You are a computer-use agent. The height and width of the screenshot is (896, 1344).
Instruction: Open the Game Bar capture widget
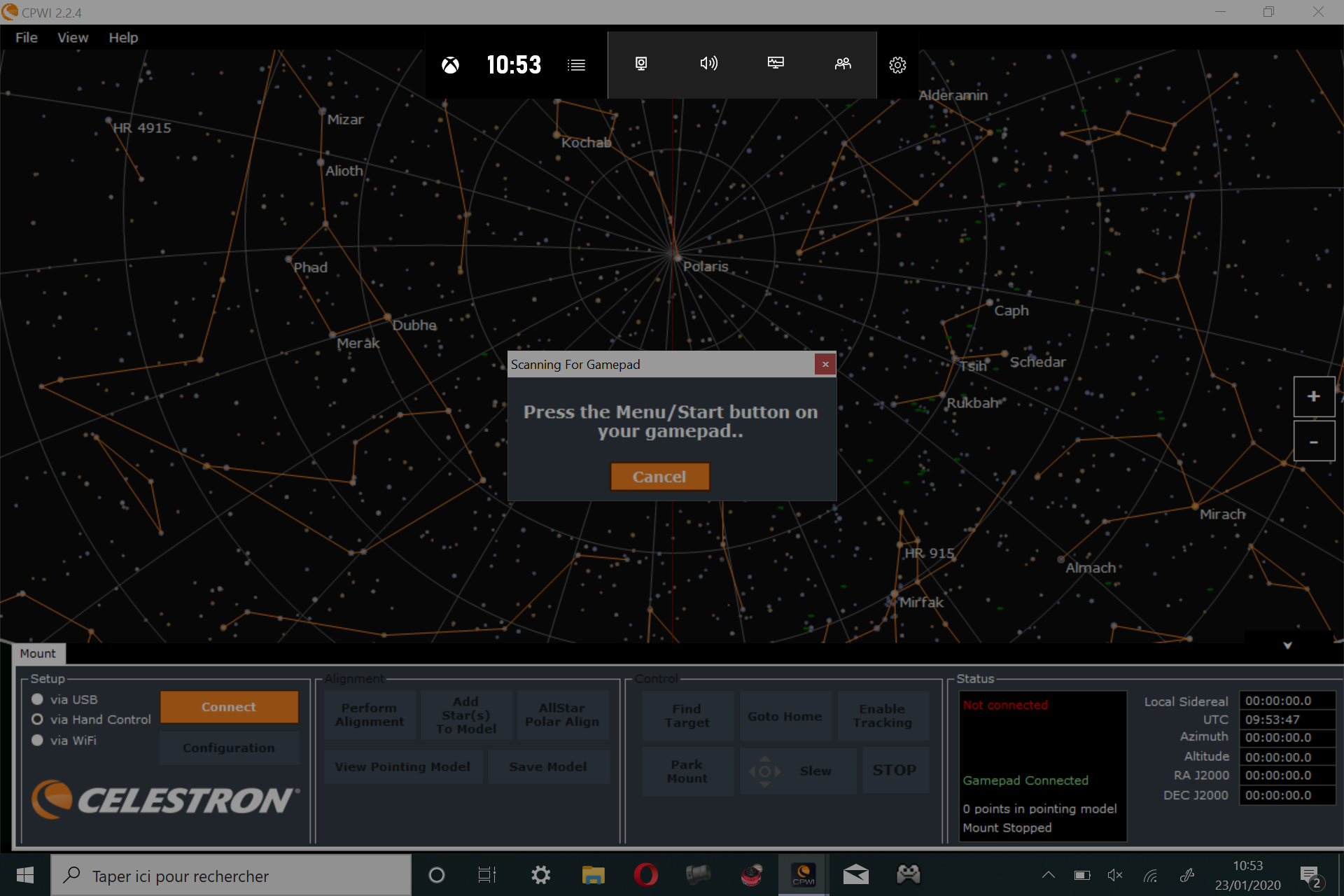[641, 64]
